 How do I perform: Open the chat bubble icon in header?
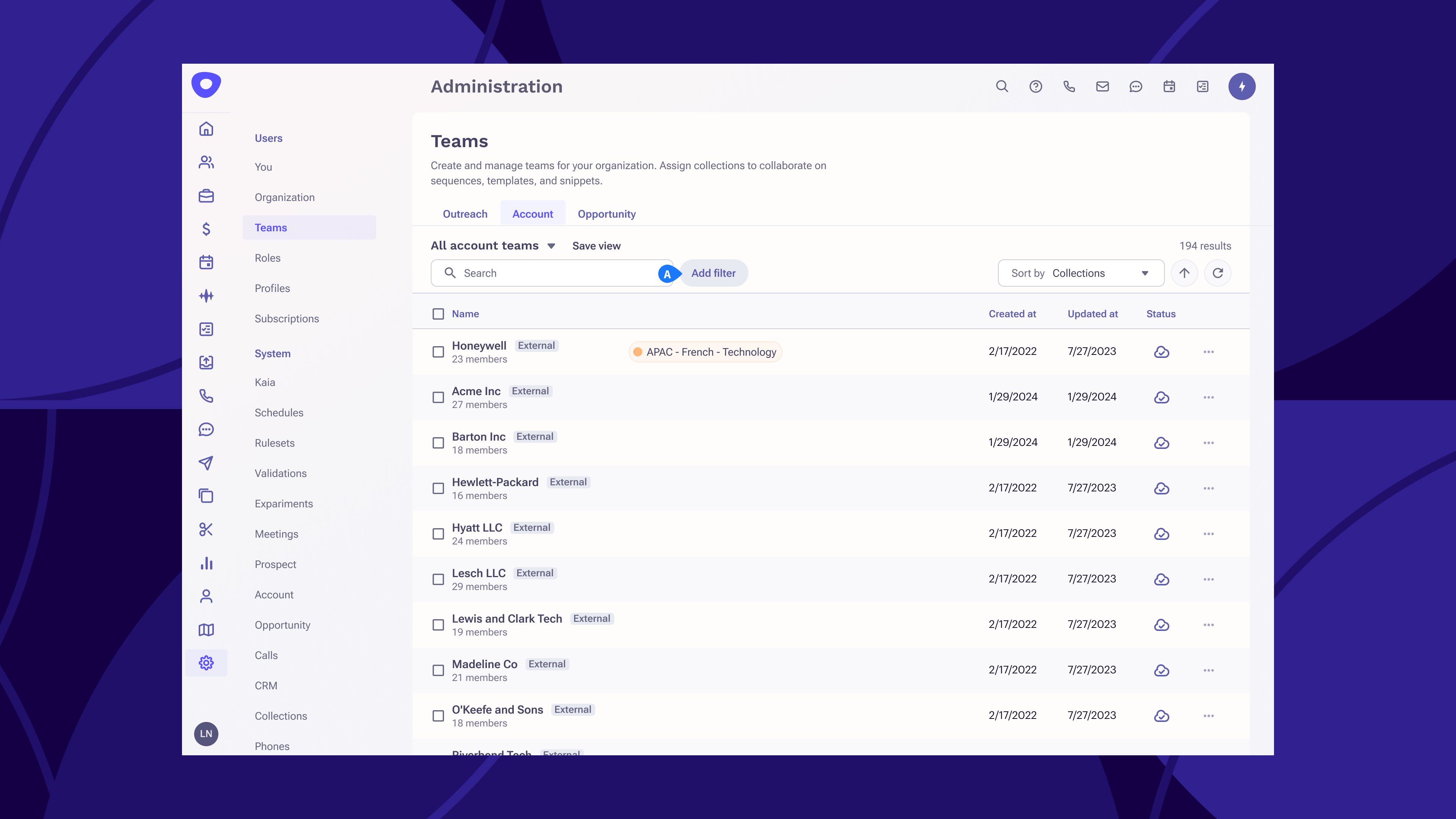coord(1136,86)
